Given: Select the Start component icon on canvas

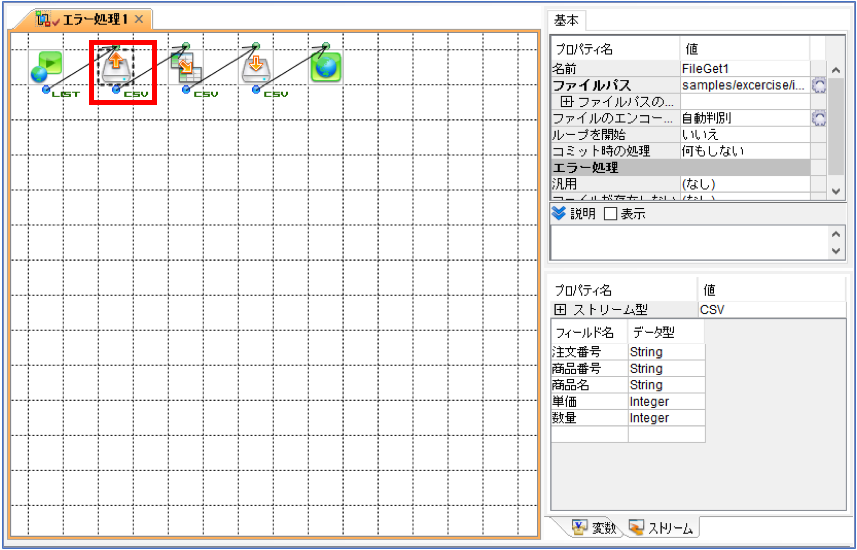Looking at the screenshot, I should click(x=46, y=67).
